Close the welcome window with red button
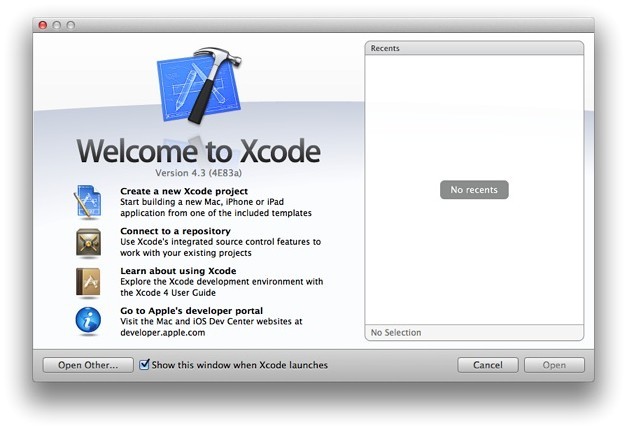Screen dimensions: 627x430 [42, 23]
